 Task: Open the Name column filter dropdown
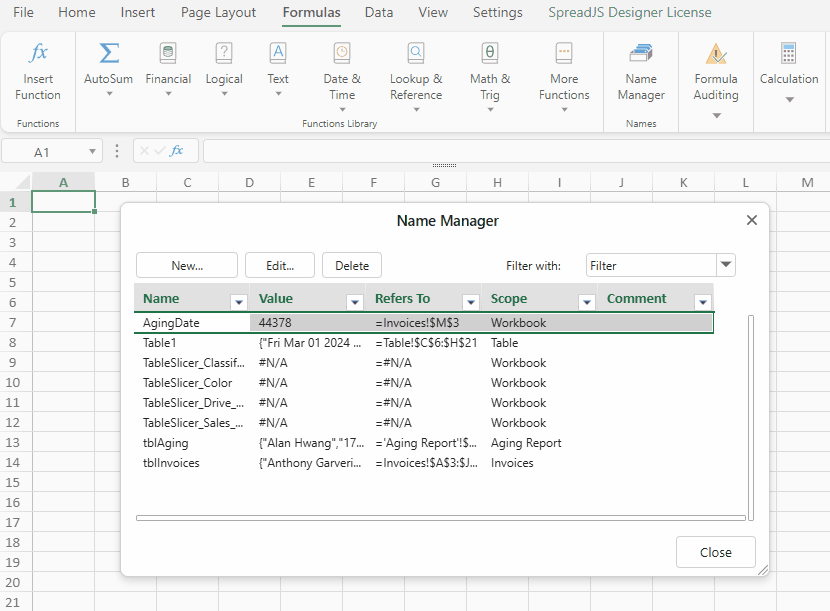point(239,302)
